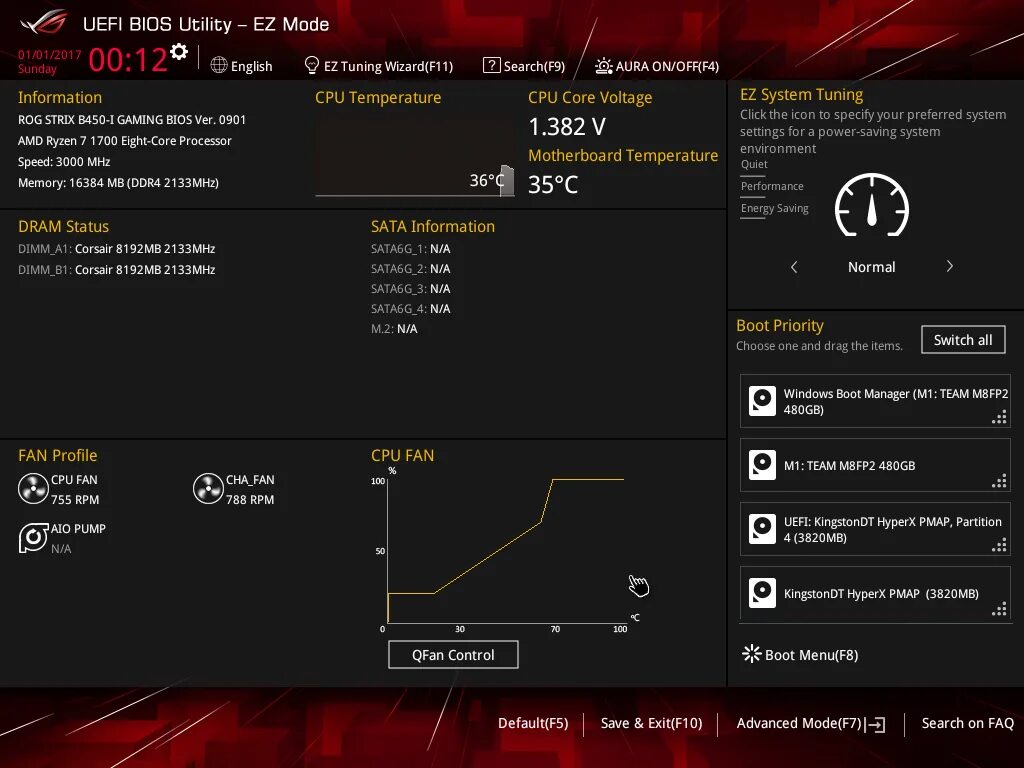Image resolution: width=1024 pixels, height=768 pixels.
Task: Click disk icon of M1: TEAM M8FP2 480GB
Action: coord(762,465)
